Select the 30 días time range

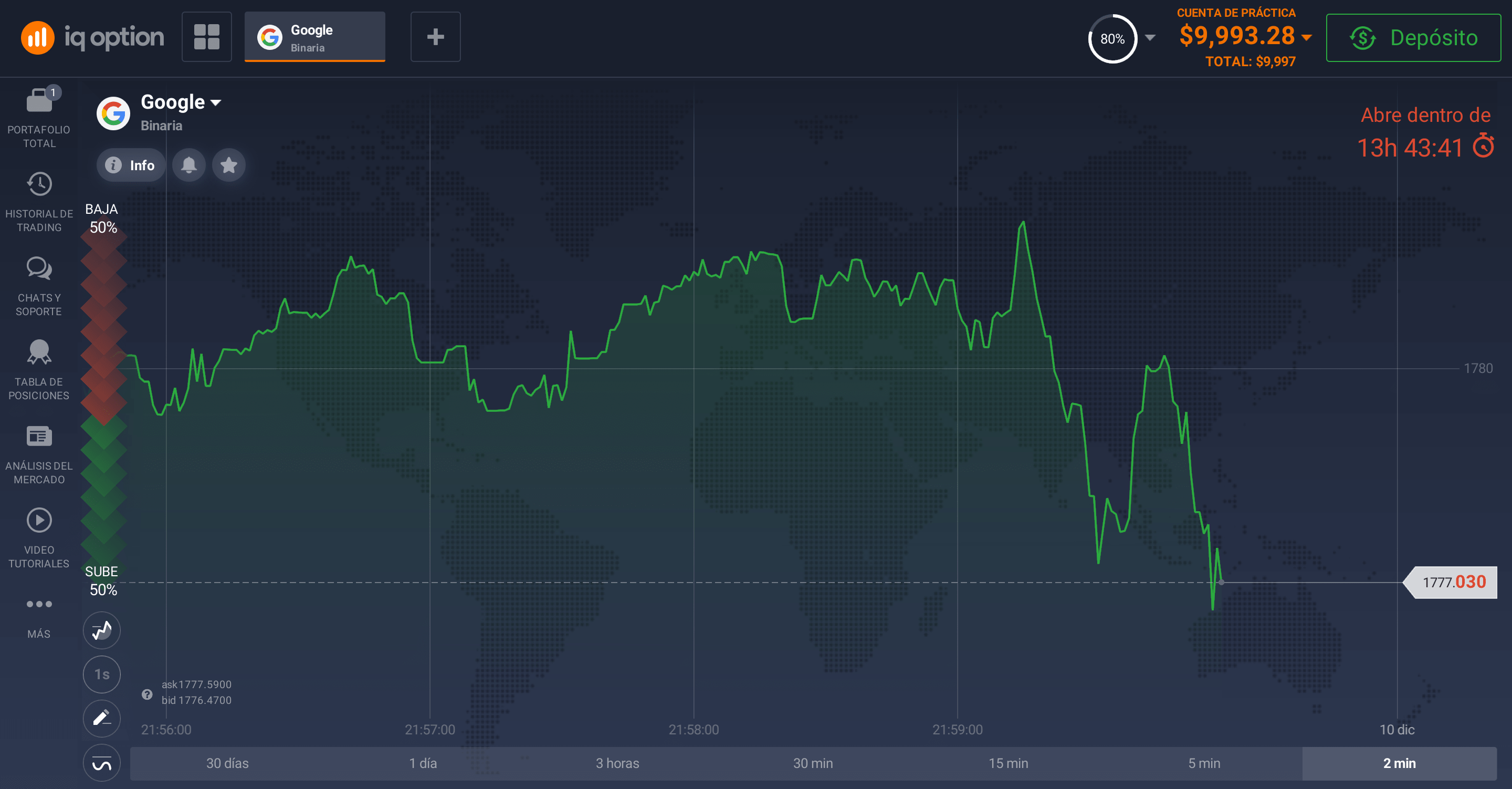pyautogui.click(x=227, y=763)
